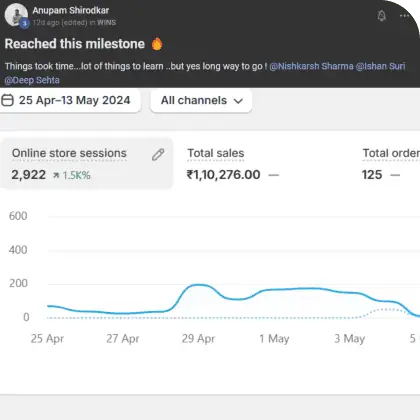Click the @Deep Sehta mention
420x420 pixels.
[32, 80]
